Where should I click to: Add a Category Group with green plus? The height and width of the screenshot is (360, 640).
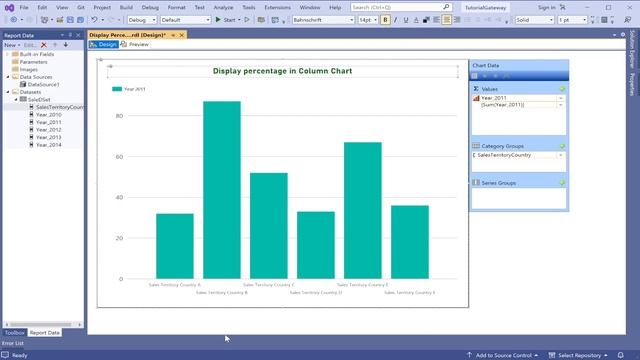click(x=562, y=146)
